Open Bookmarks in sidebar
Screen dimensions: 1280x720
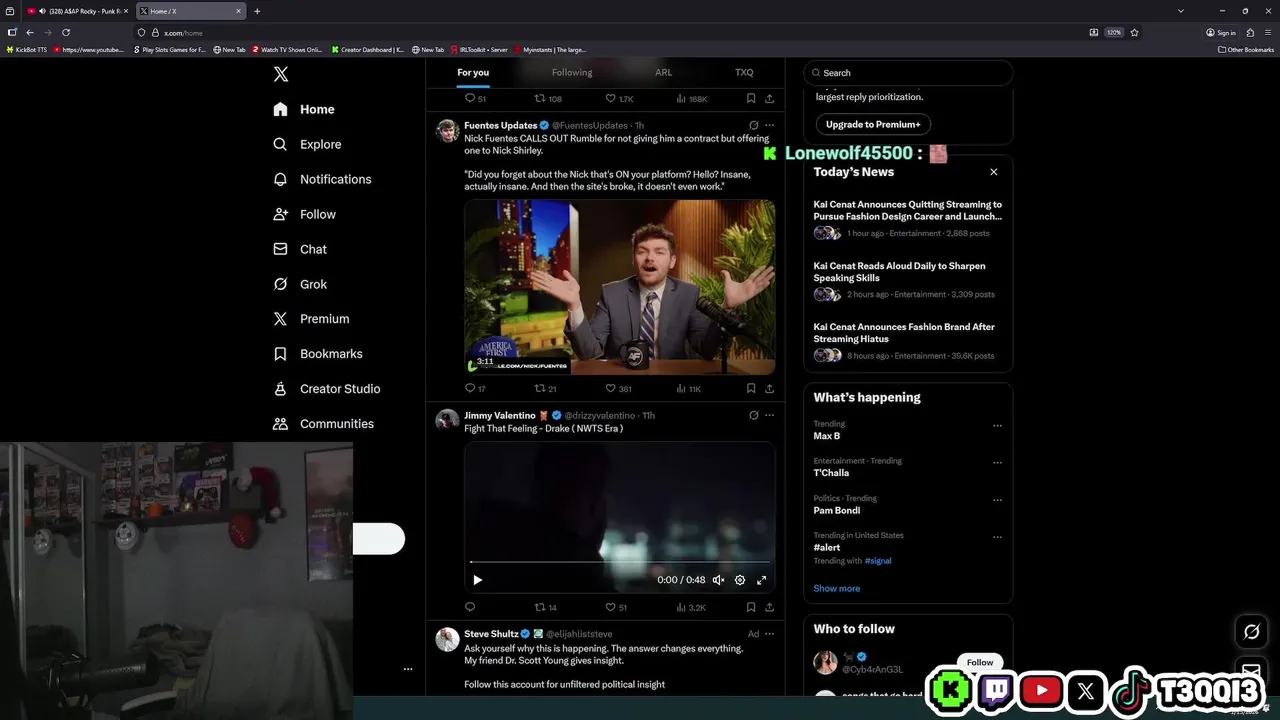pos(317,354)
